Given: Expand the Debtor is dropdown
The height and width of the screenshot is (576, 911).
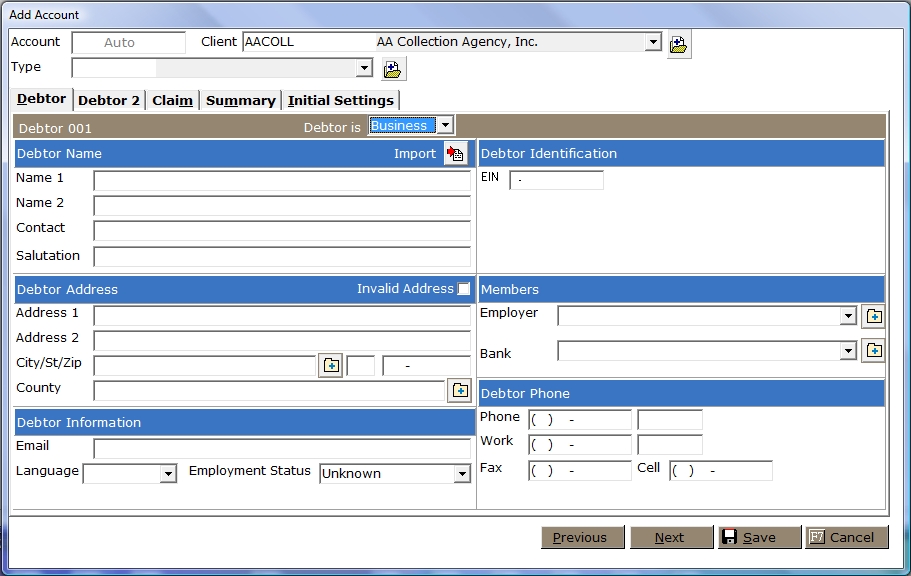Looking at the screenshot, I should click(x=445, y=125).
